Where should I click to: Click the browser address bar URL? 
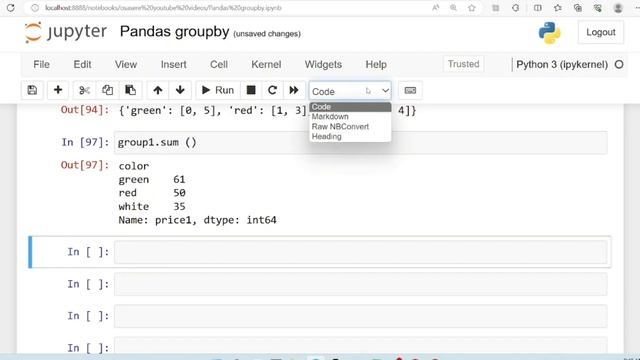[163, 8]
